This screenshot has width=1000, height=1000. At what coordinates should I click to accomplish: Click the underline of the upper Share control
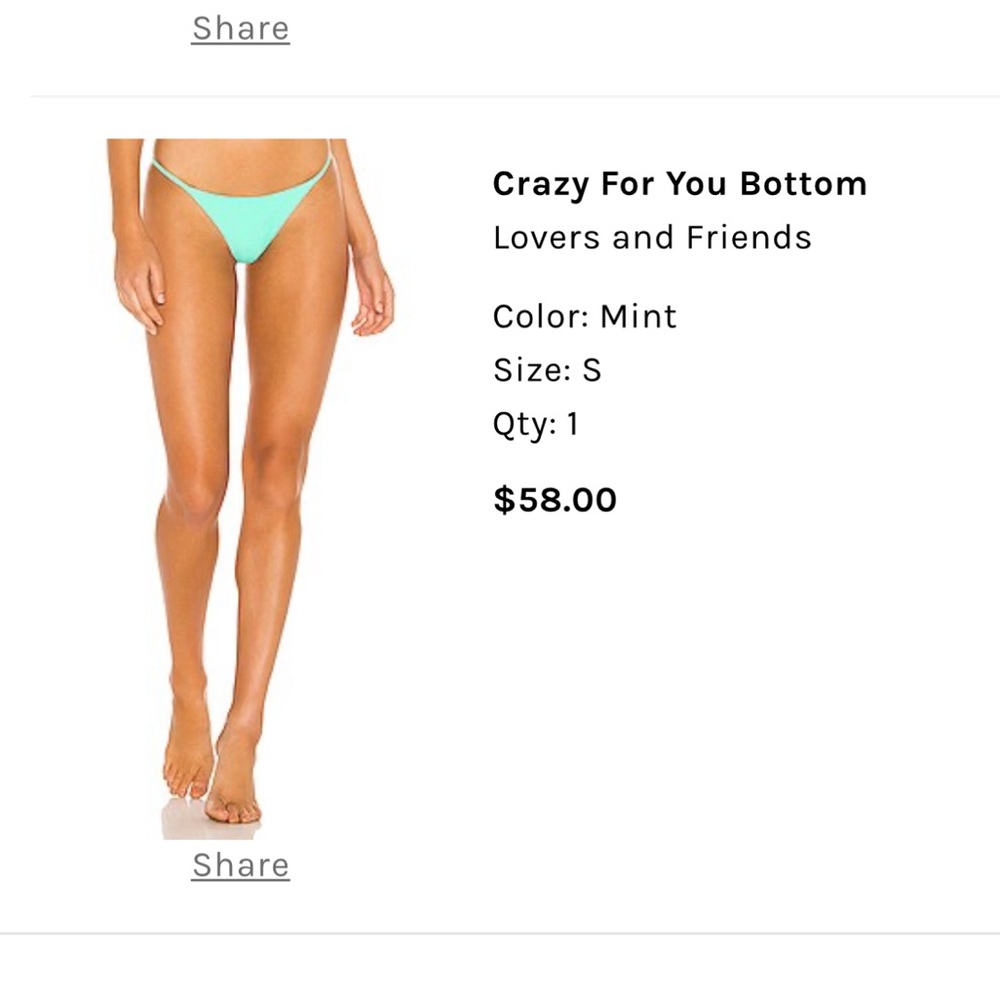click(239, 45)
